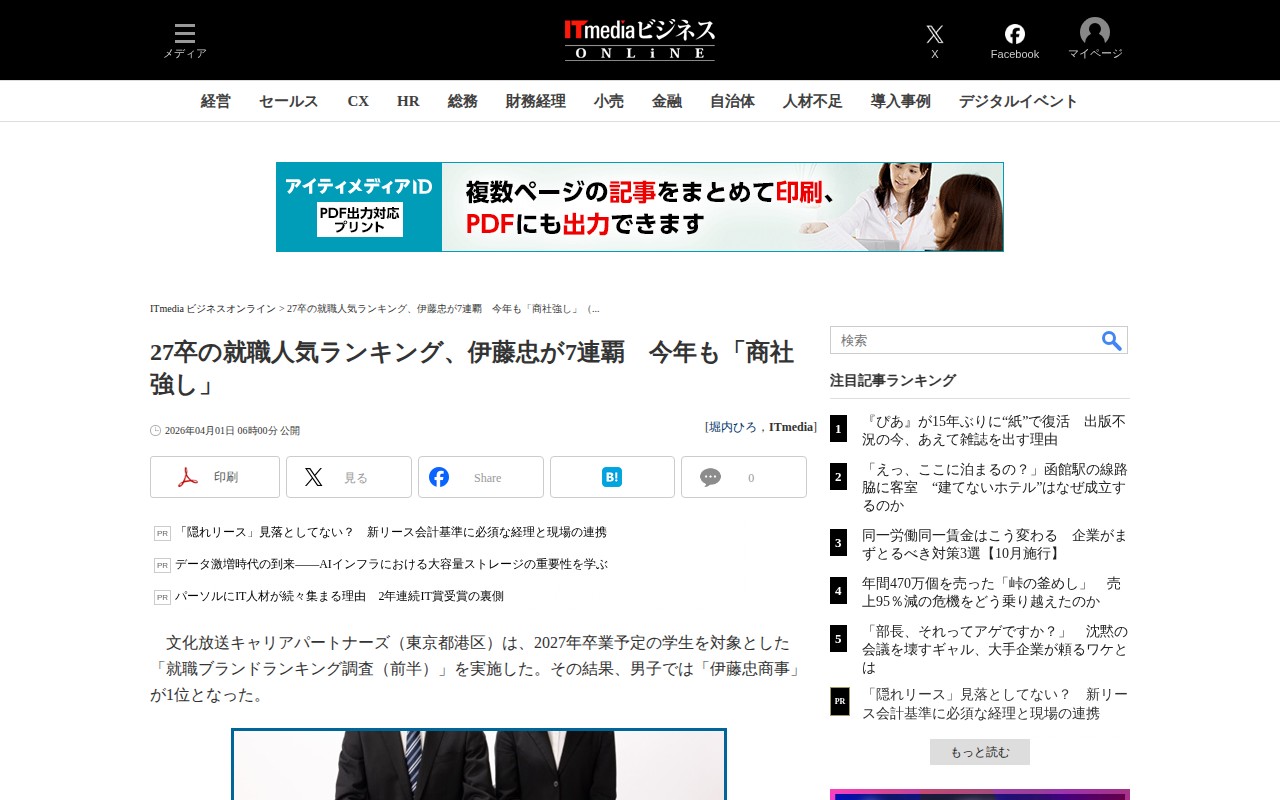Open the メディア hamburger menu
The height and width of the screenshot is (800, 1280).
(185, 40)
